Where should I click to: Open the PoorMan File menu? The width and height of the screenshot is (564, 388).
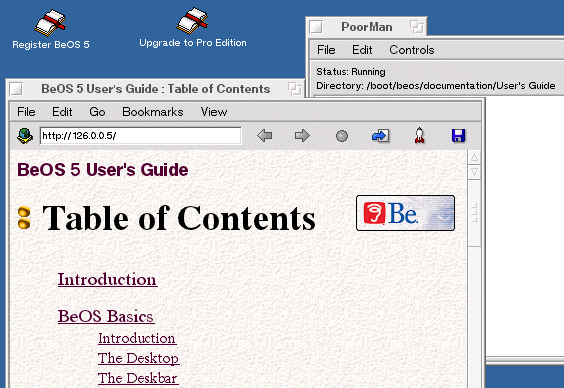(x=326, y=50)
